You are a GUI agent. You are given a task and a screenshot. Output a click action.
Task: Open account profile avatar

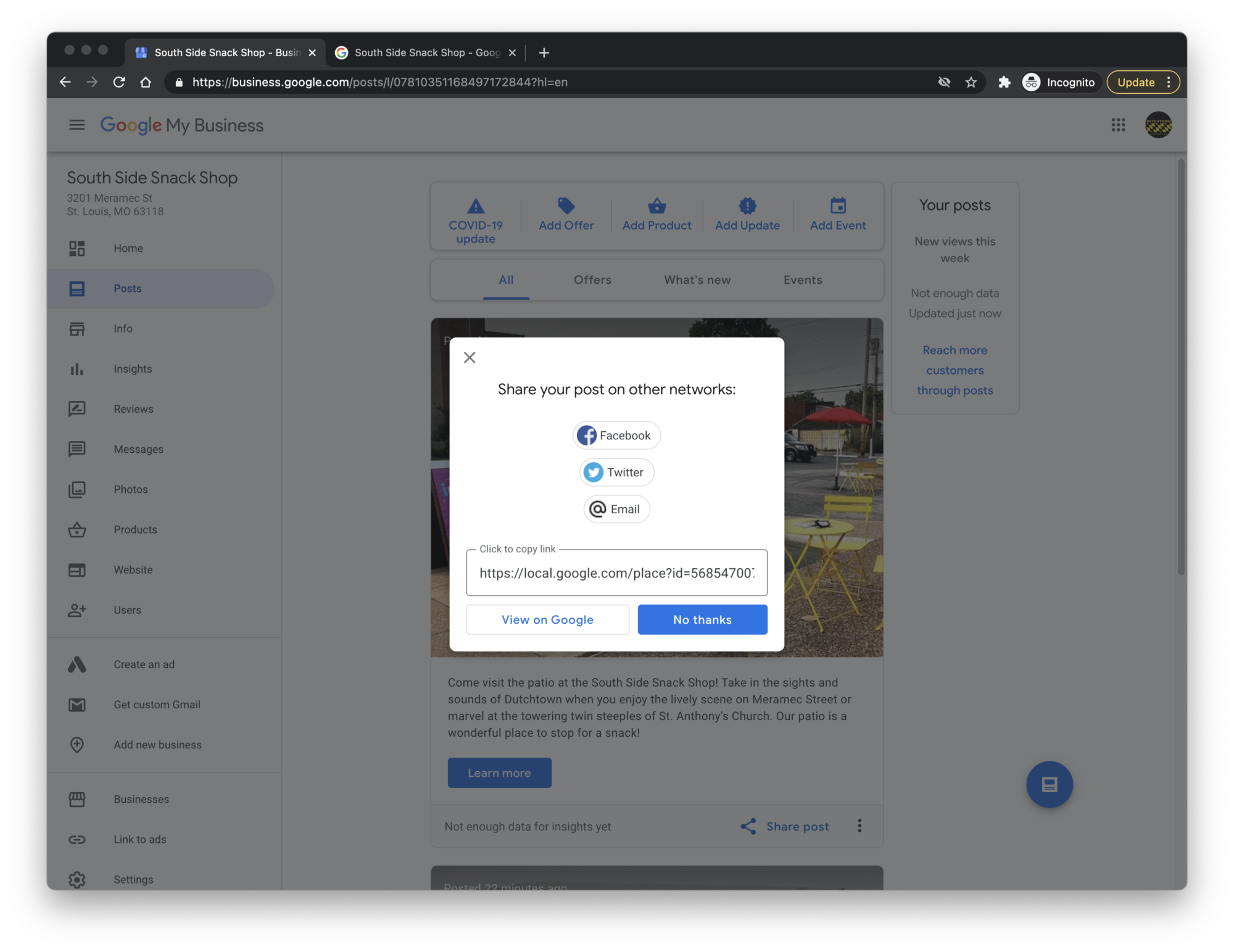[1158, 125]
